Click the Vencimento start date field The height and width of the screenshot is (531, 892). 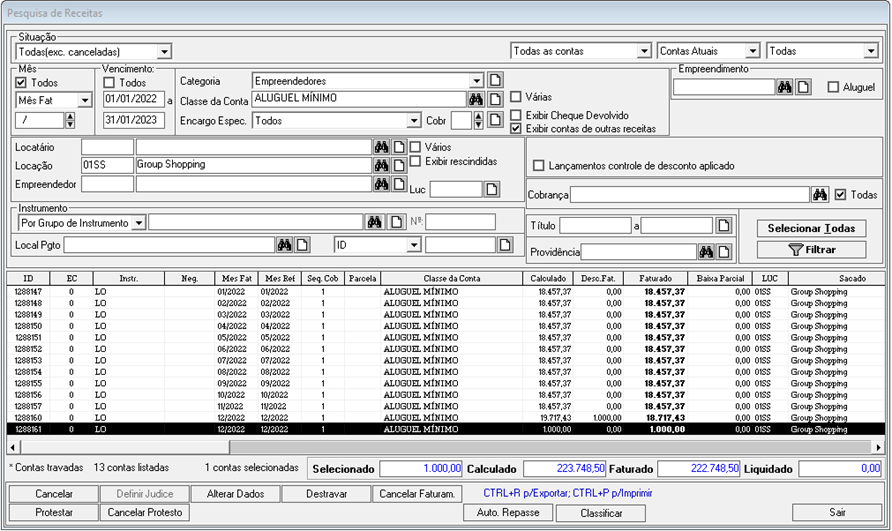pyautogui.click(x=134, y=99)
